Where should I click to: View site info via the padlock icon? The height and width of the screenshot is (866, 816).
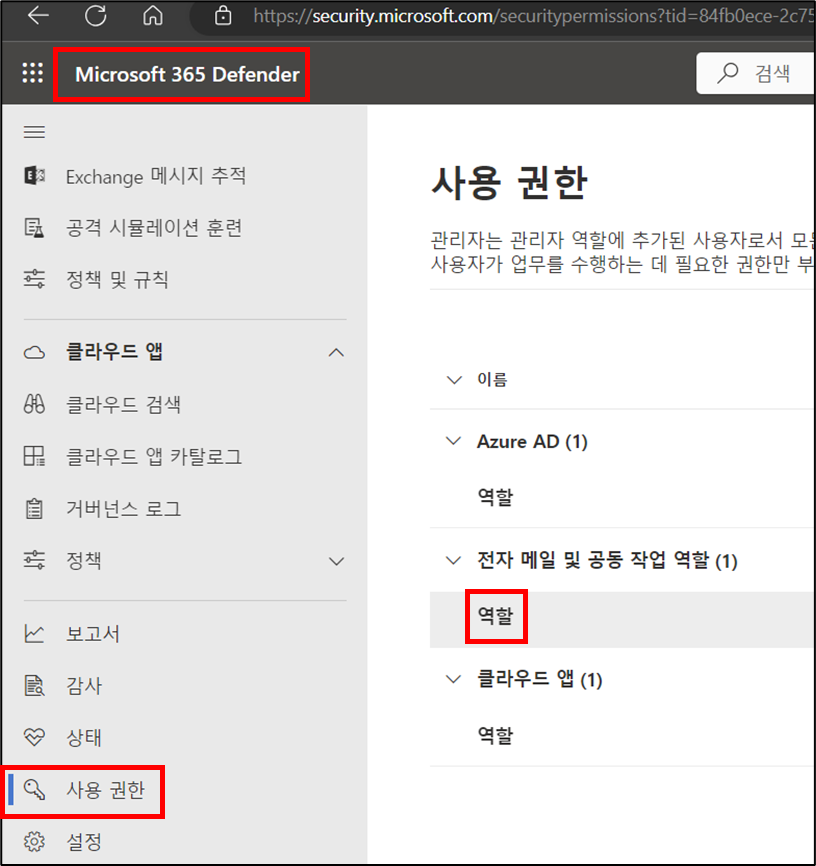(223, 15)
